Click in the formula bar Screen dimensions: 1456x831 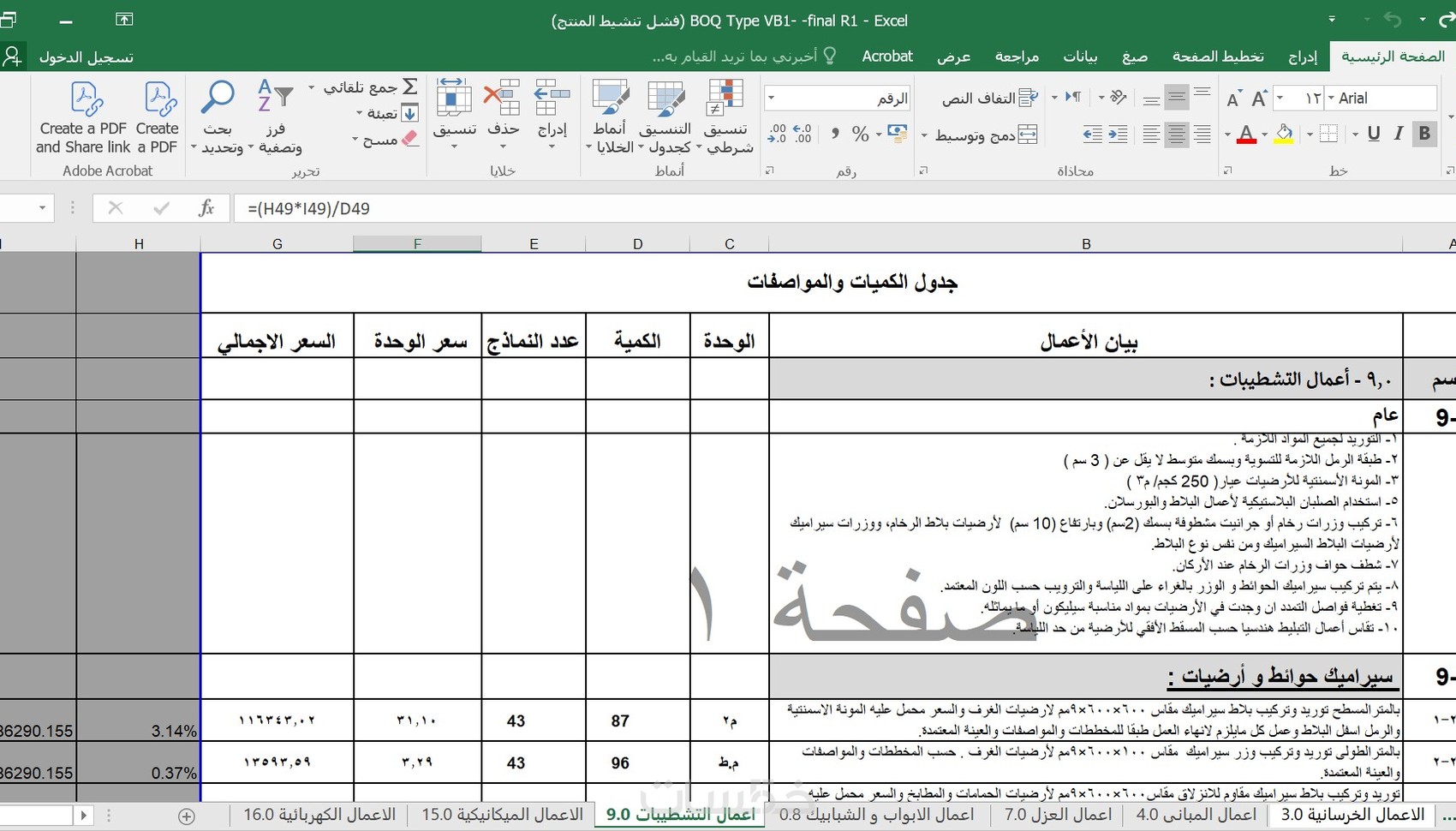(x=844, y=208)
